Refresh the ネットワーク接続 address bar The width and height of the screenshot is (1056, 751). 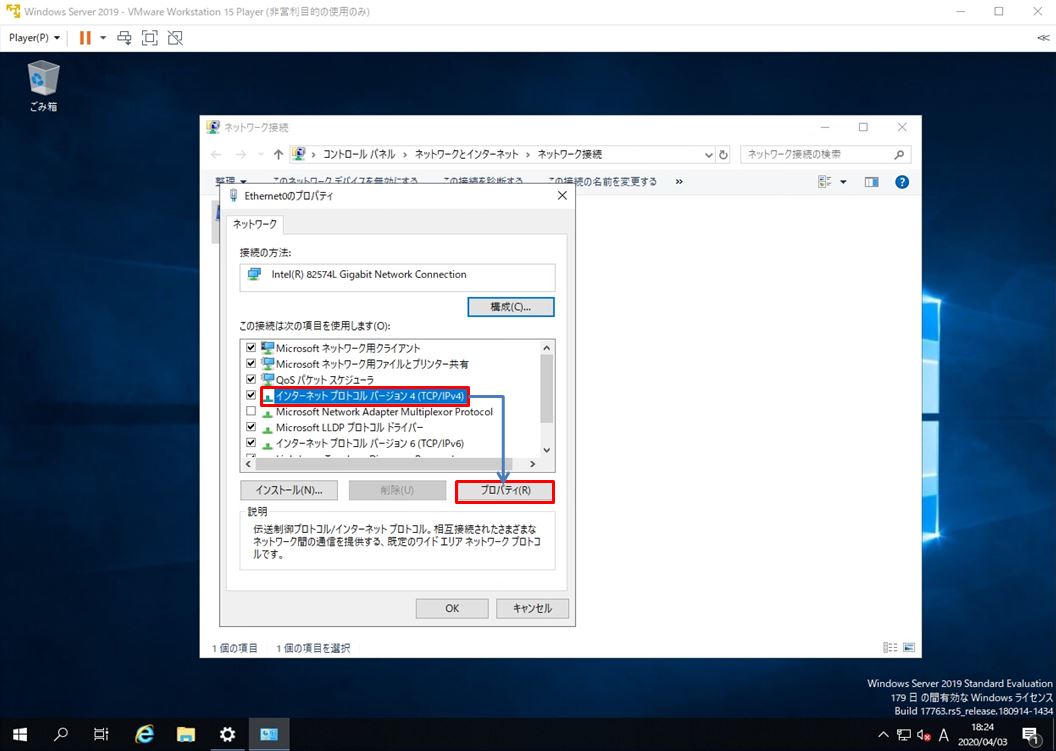(723, 154)
